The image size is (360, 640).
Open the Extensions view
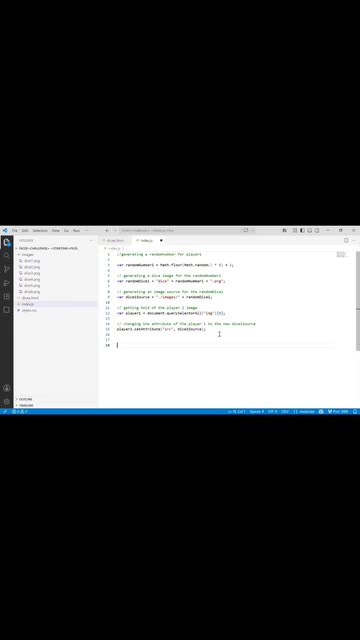pos(7,296)
